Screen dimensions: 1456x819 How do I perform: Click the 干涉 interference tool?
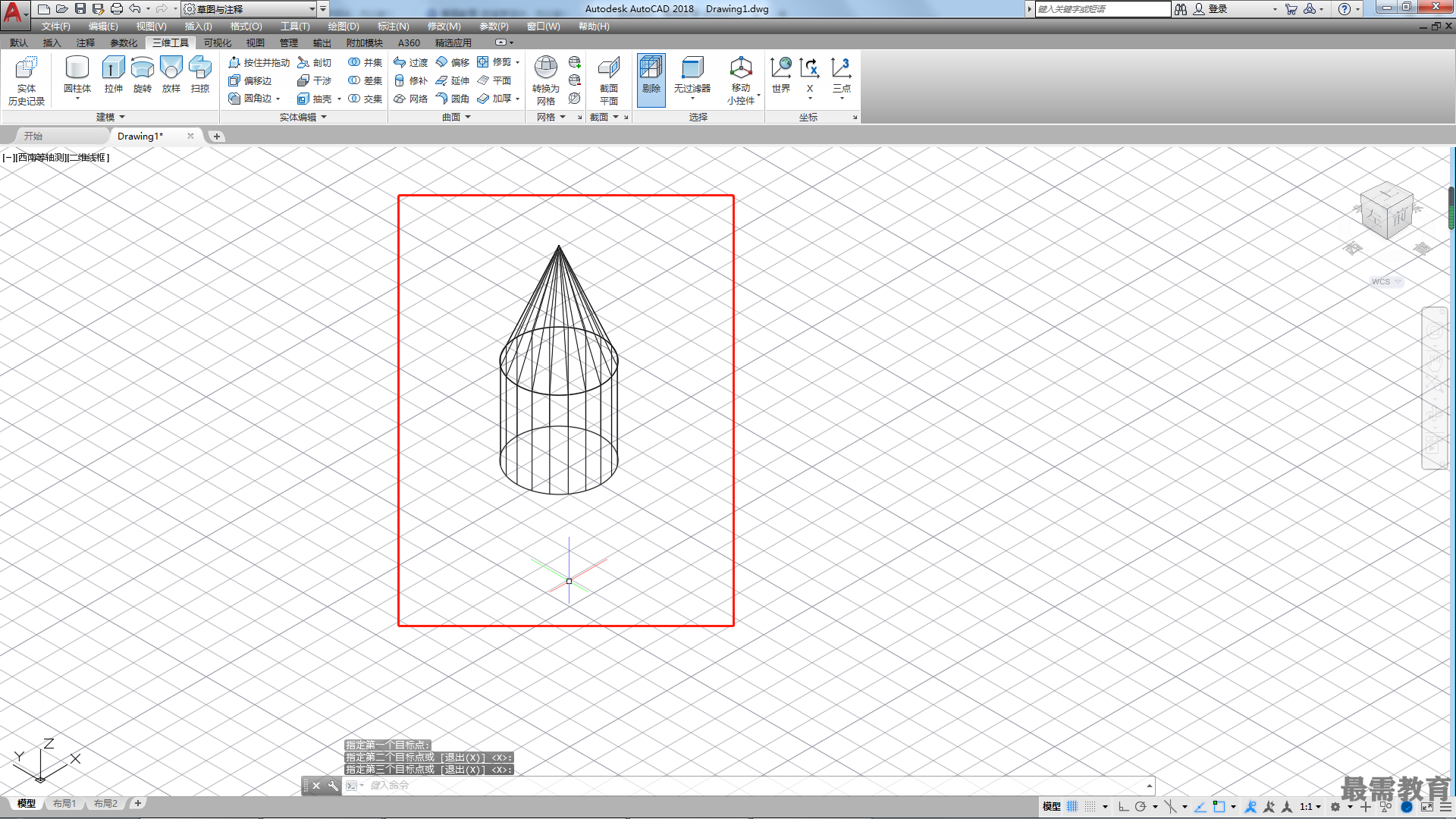(315, 80)
